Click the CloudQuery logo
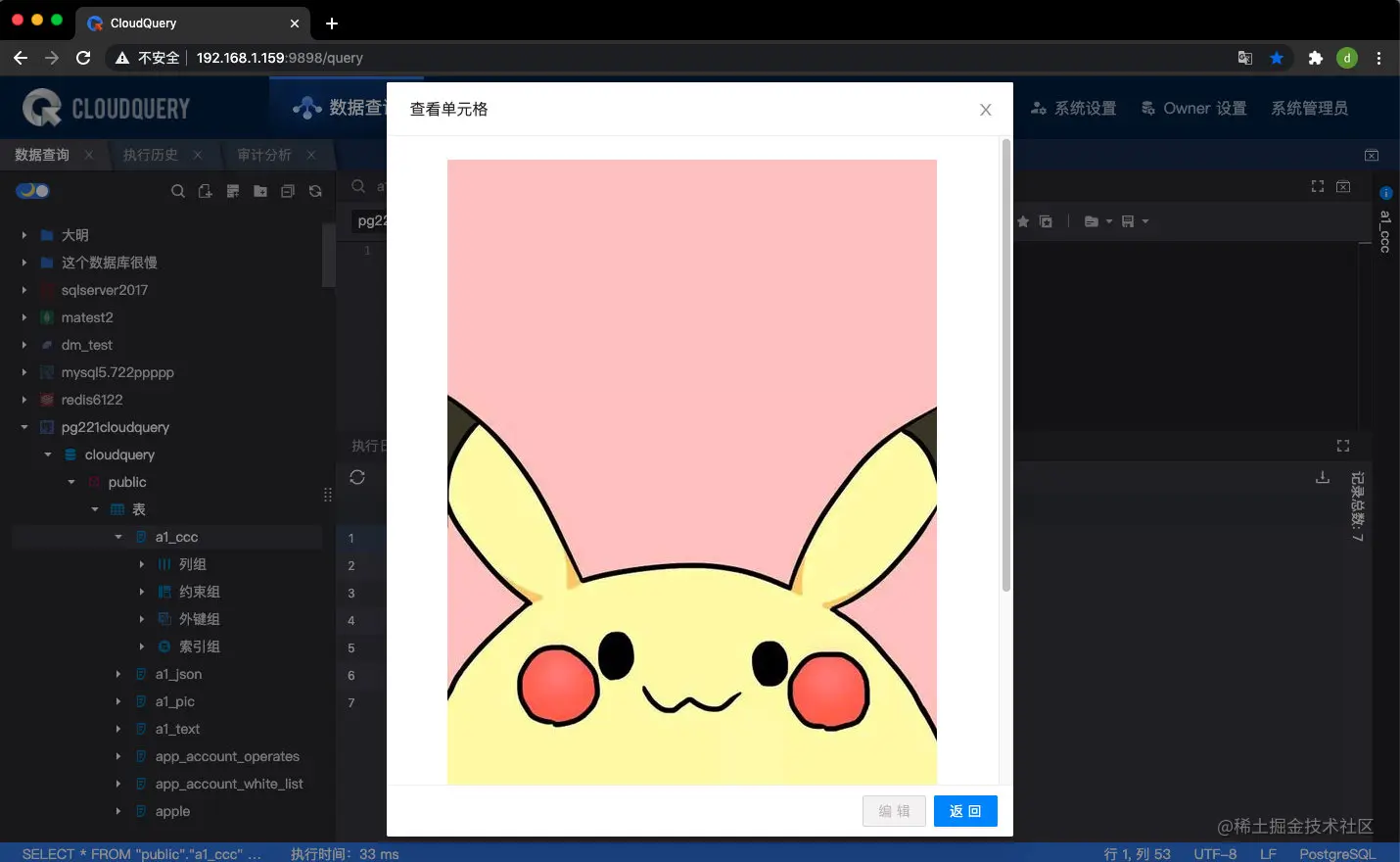 (x=106, y=108)
